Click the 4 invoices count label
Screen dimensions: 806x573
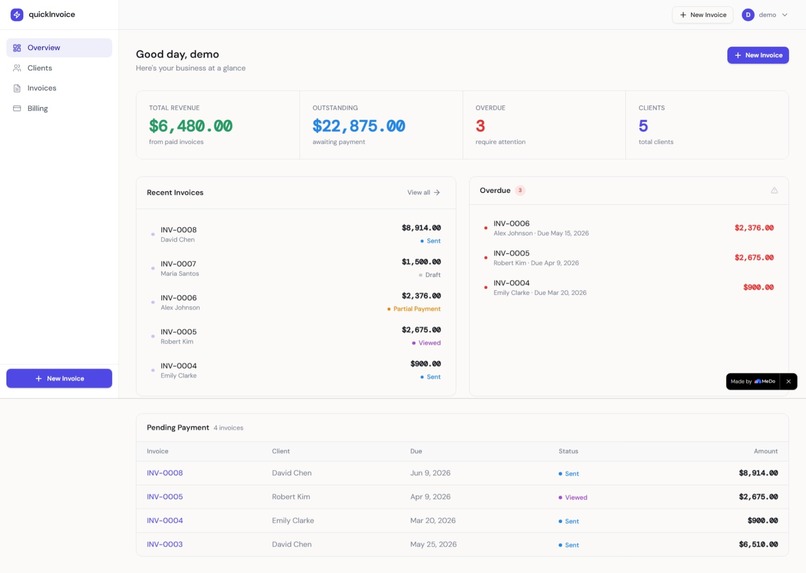228,428
